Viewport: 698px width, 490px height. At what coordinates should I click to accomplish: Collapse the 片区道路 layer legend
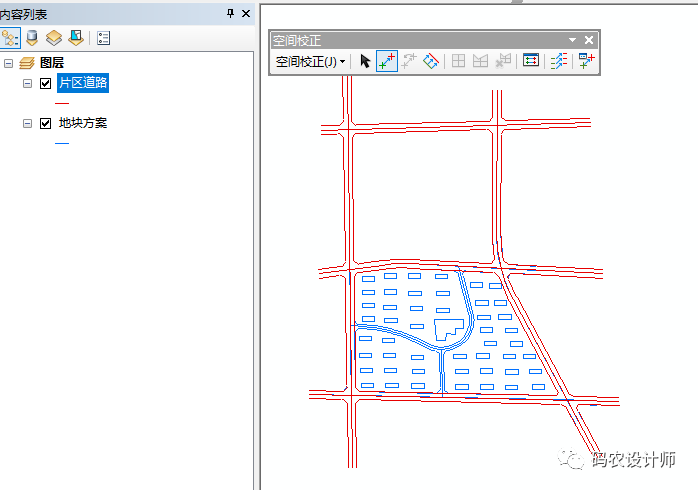click(27, 84)
